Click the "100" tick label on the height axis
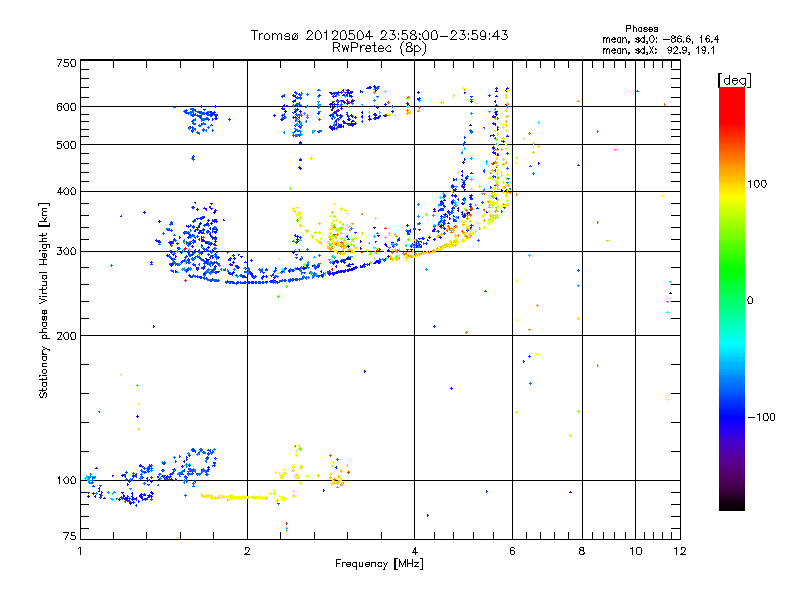The image size is (800, 600). pyautogui.click(x=66, y=481)
